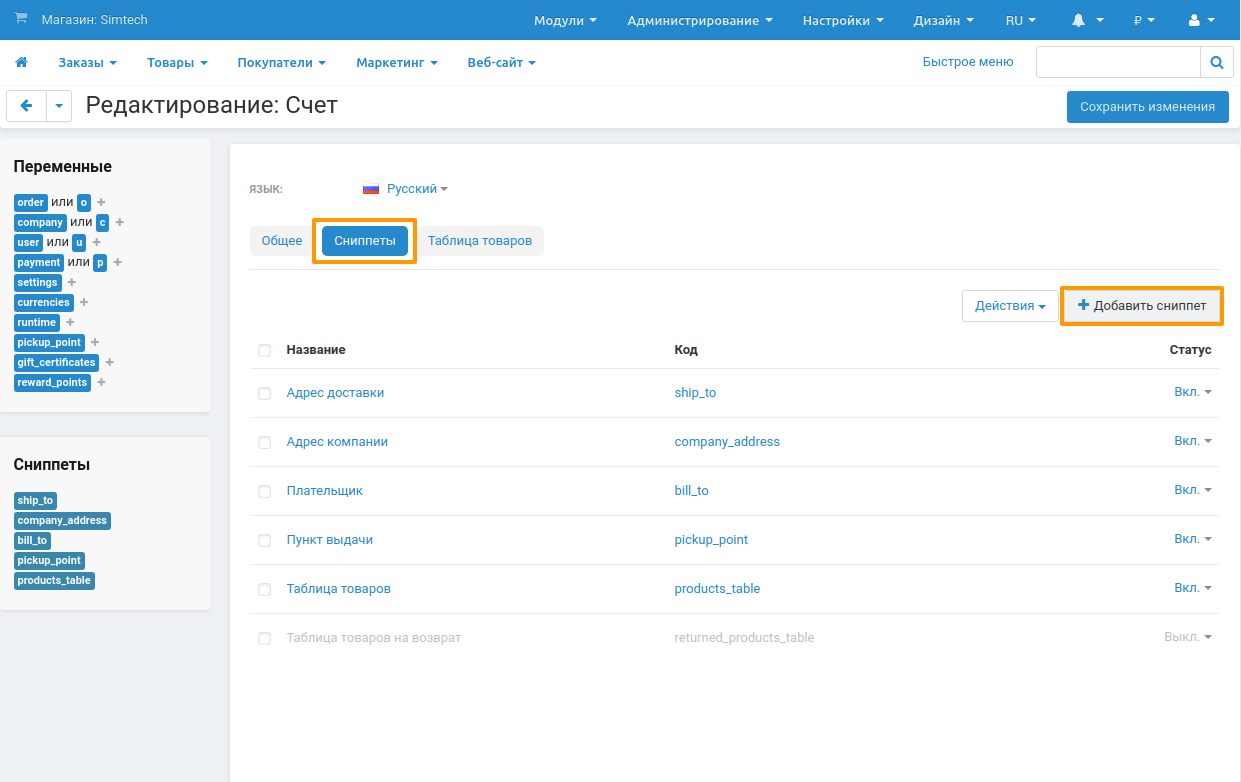
Task: Click the search input field
Action: (1117, 62)
